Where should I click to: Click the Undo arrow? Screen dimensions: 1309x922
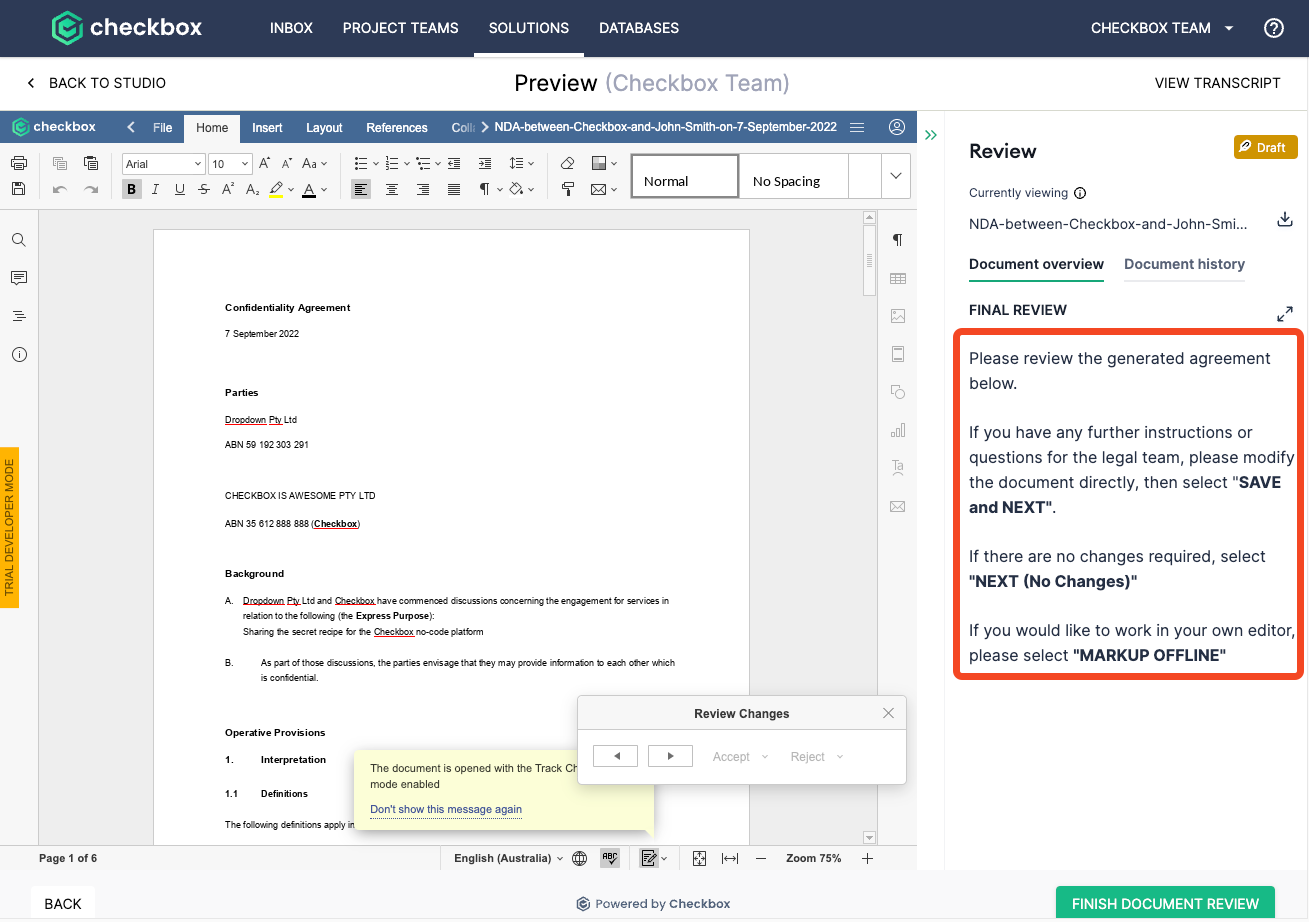[x=60, y=189]
